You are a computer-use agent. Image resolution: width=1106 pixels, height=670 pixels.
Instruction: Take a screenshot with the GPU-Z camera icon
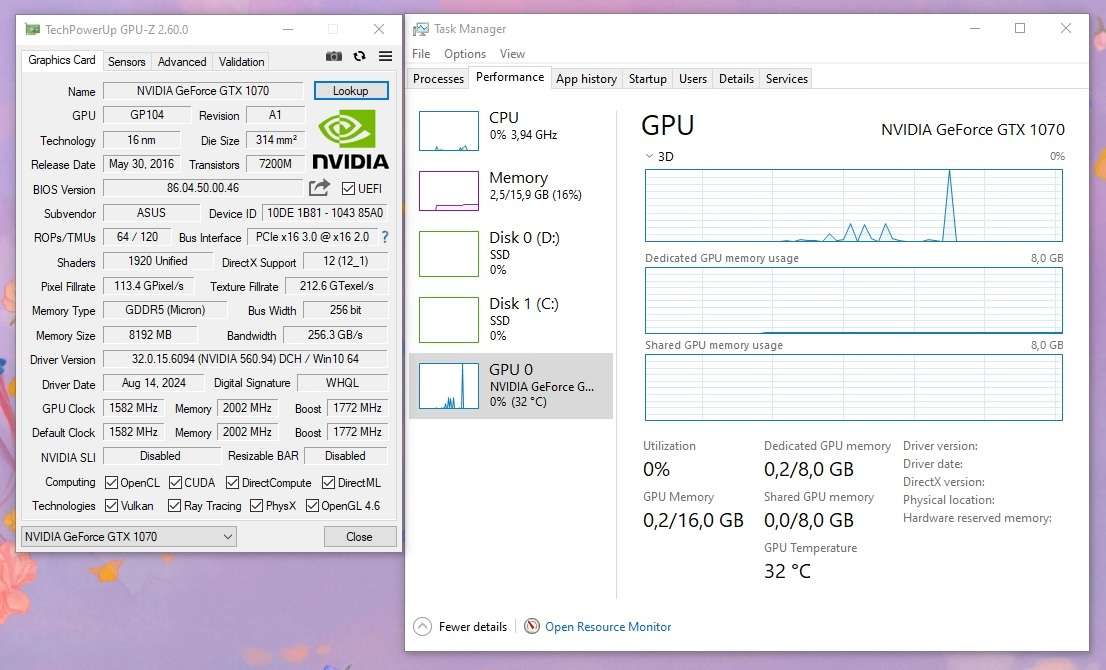333,56
